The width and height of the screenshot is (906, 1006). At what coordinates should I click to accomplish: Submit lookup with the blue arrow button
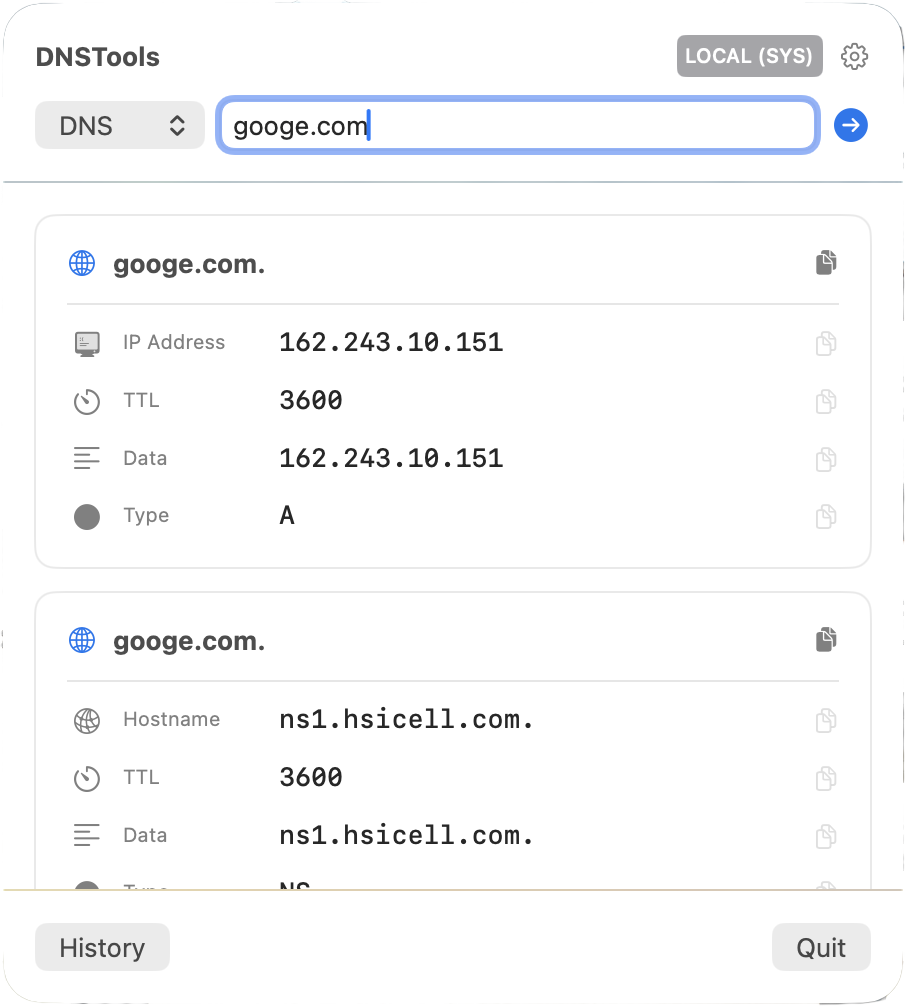(x=851, y=125)
